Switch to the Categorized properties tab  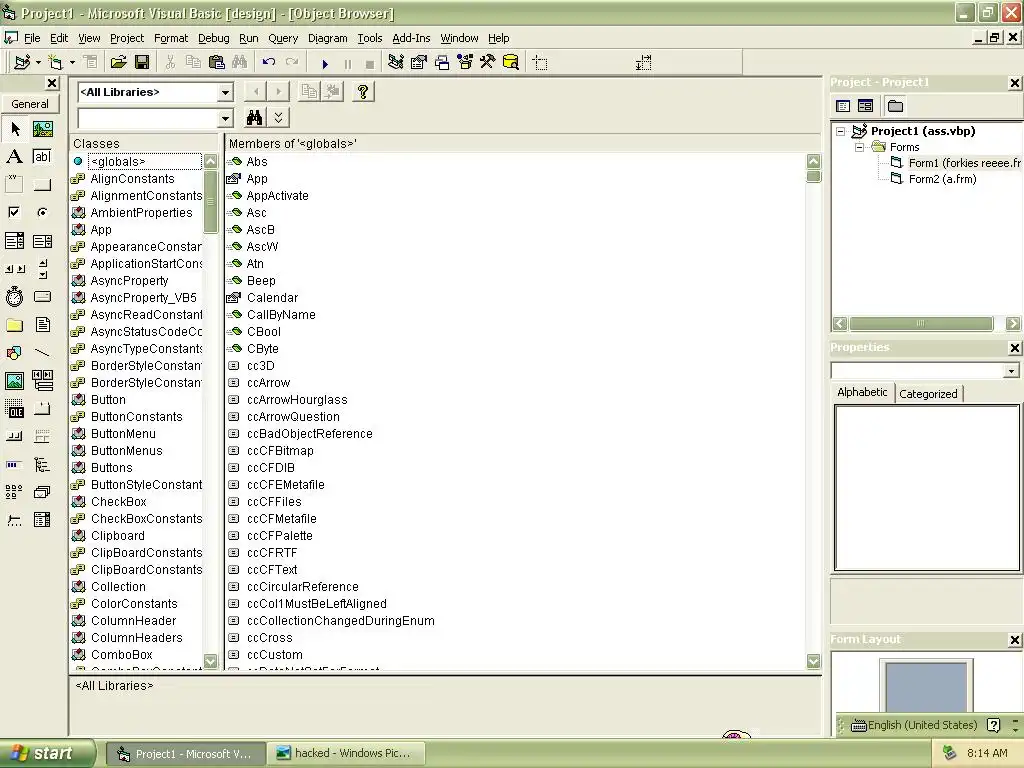[x=928, y=394]
